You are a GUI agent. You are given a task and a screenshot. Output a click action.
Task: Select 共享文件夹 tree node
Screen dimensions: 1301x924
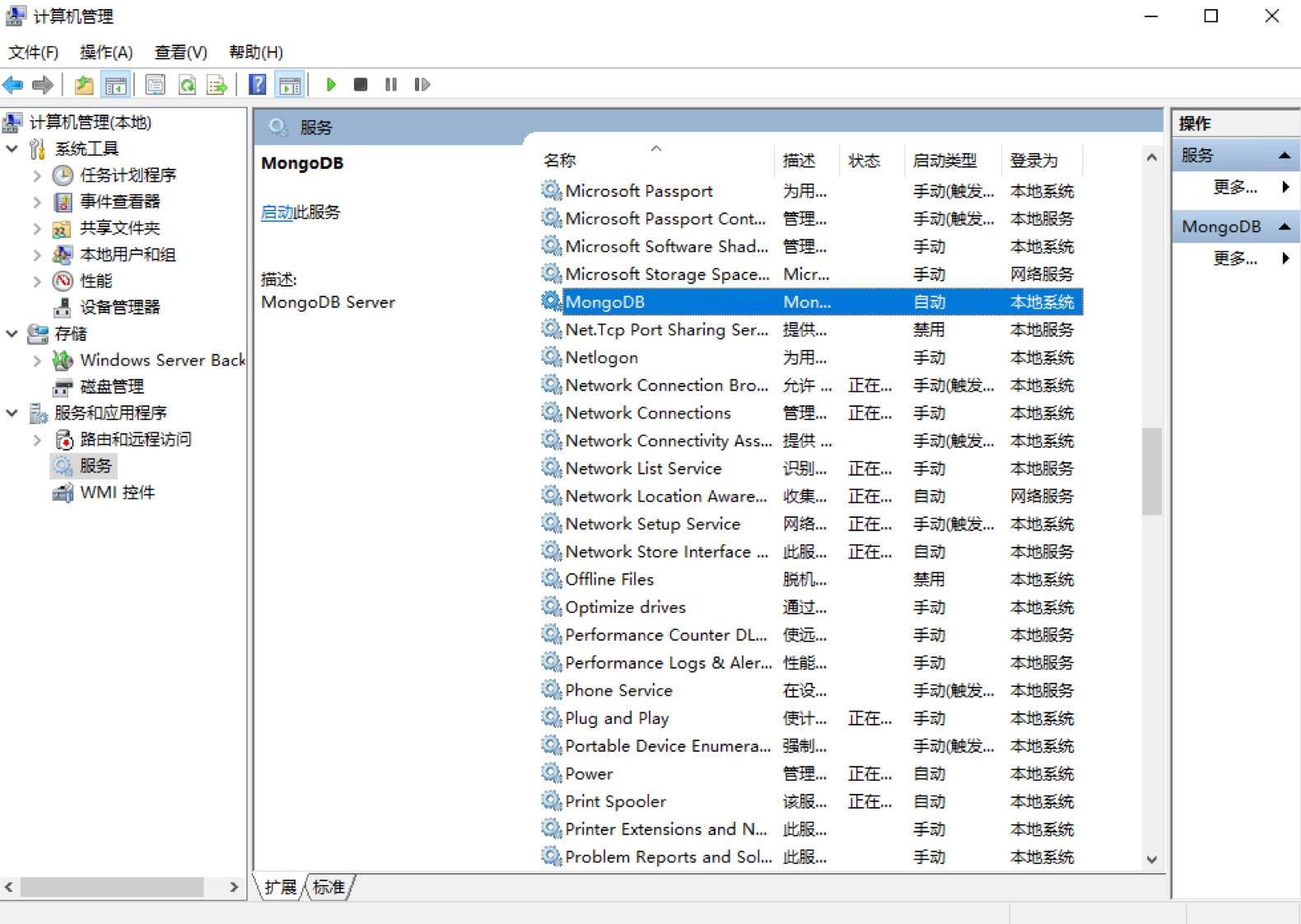pos(119,227)
